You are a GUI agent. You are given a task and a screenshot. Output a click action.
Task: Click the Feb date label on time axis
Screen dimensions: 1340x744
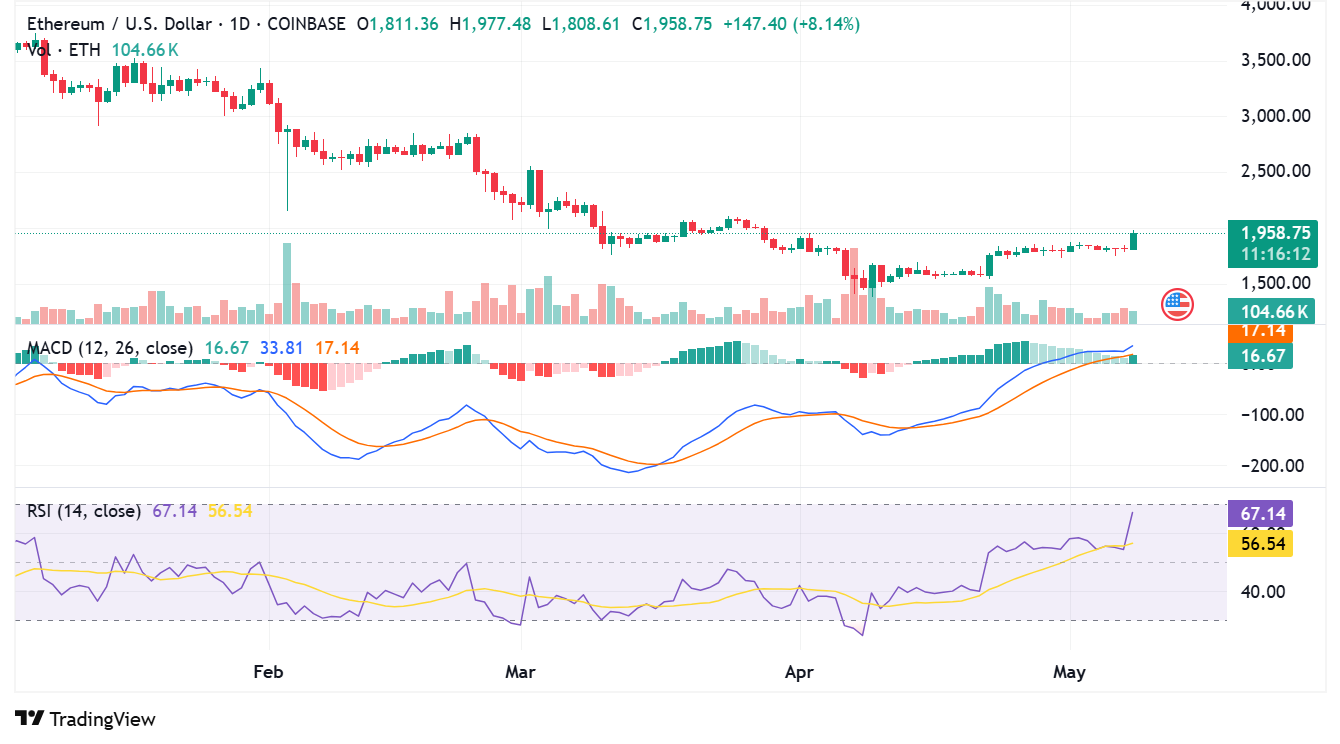[269, 671]
